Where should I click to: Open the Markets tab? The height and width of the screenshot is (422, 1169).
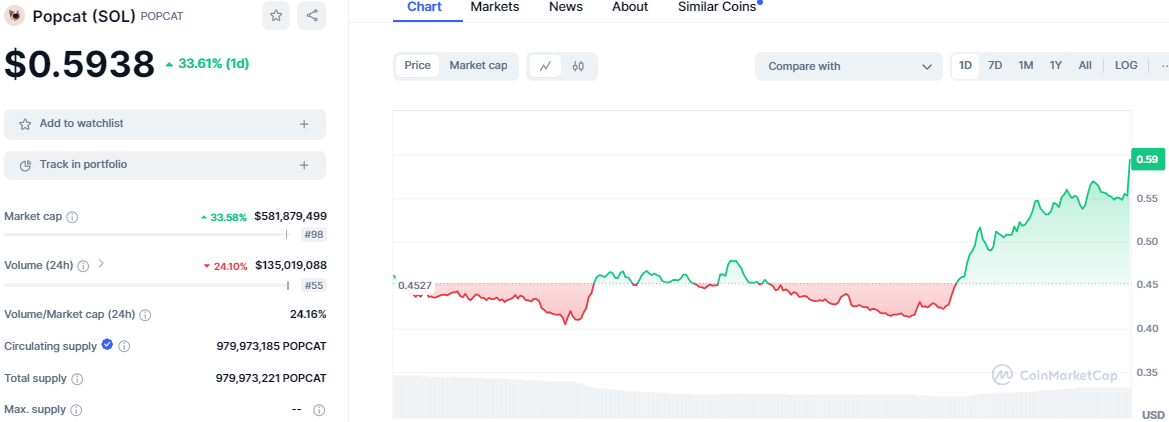point(495,7)
